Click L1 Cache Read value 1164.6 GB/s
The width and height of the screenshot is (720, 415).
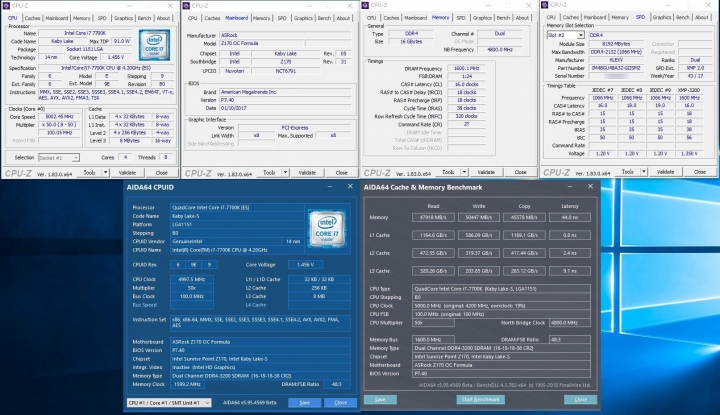433,236
